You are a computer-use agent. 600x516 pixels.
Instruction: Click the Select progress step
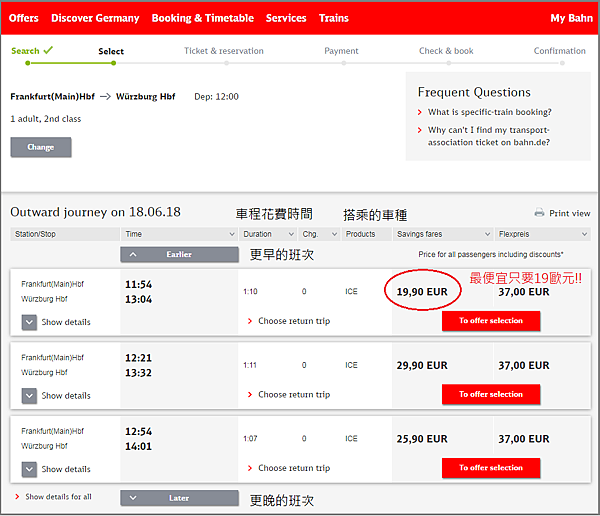click(111, 51)
